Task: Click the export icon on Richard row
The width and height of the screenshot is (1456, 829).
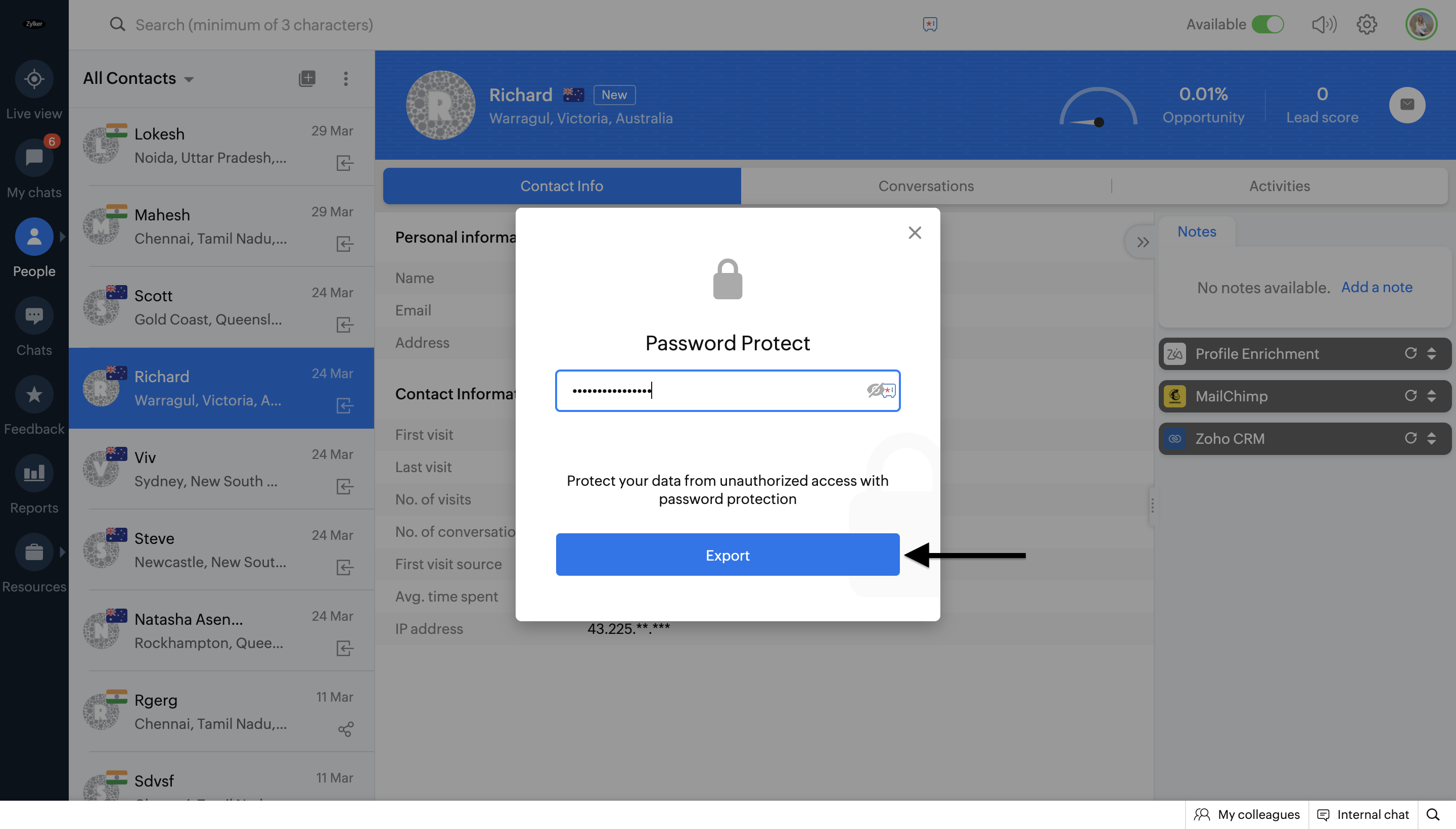Action: 344,406
